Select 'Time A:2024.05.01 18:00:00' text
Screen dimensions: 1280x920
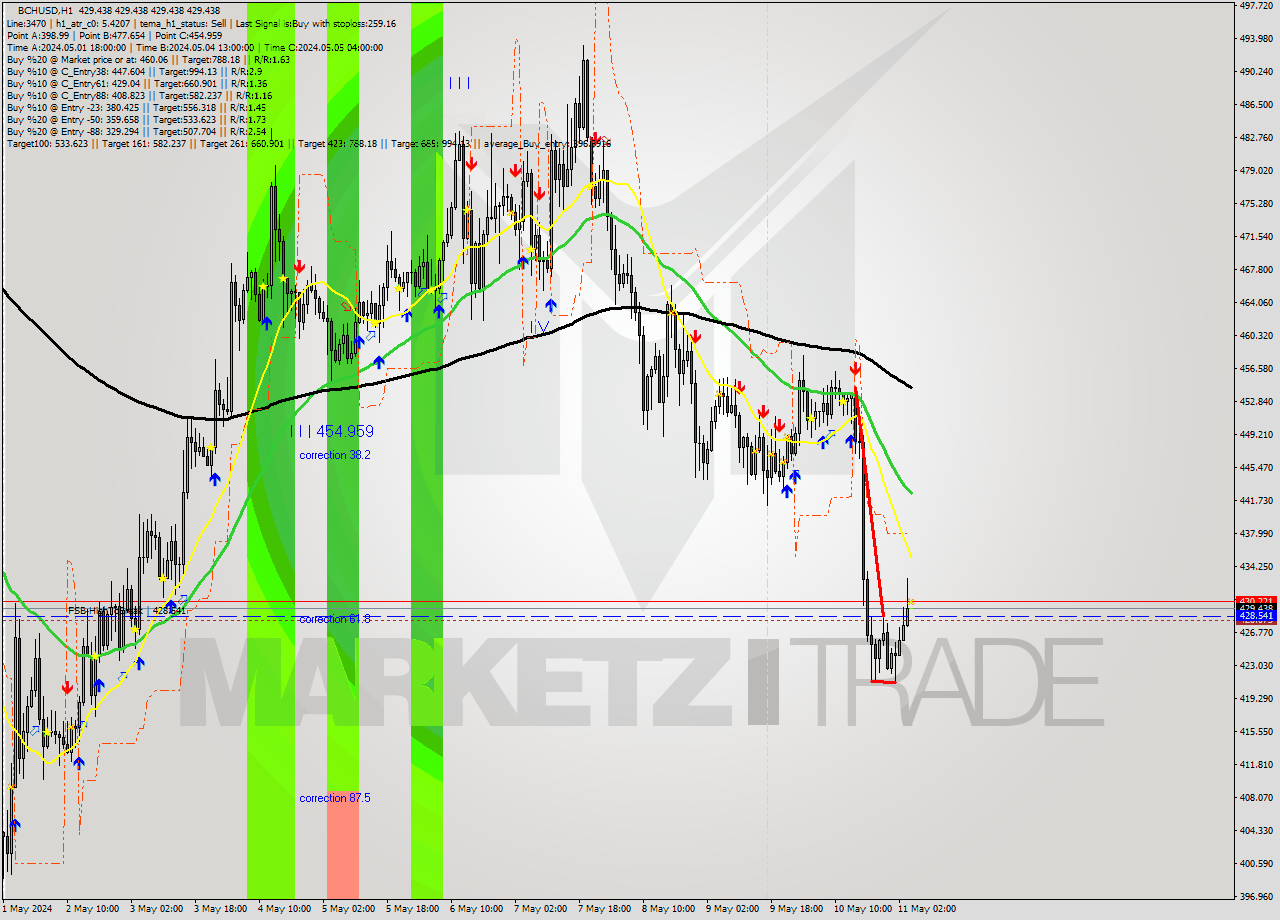click(66, 47)
